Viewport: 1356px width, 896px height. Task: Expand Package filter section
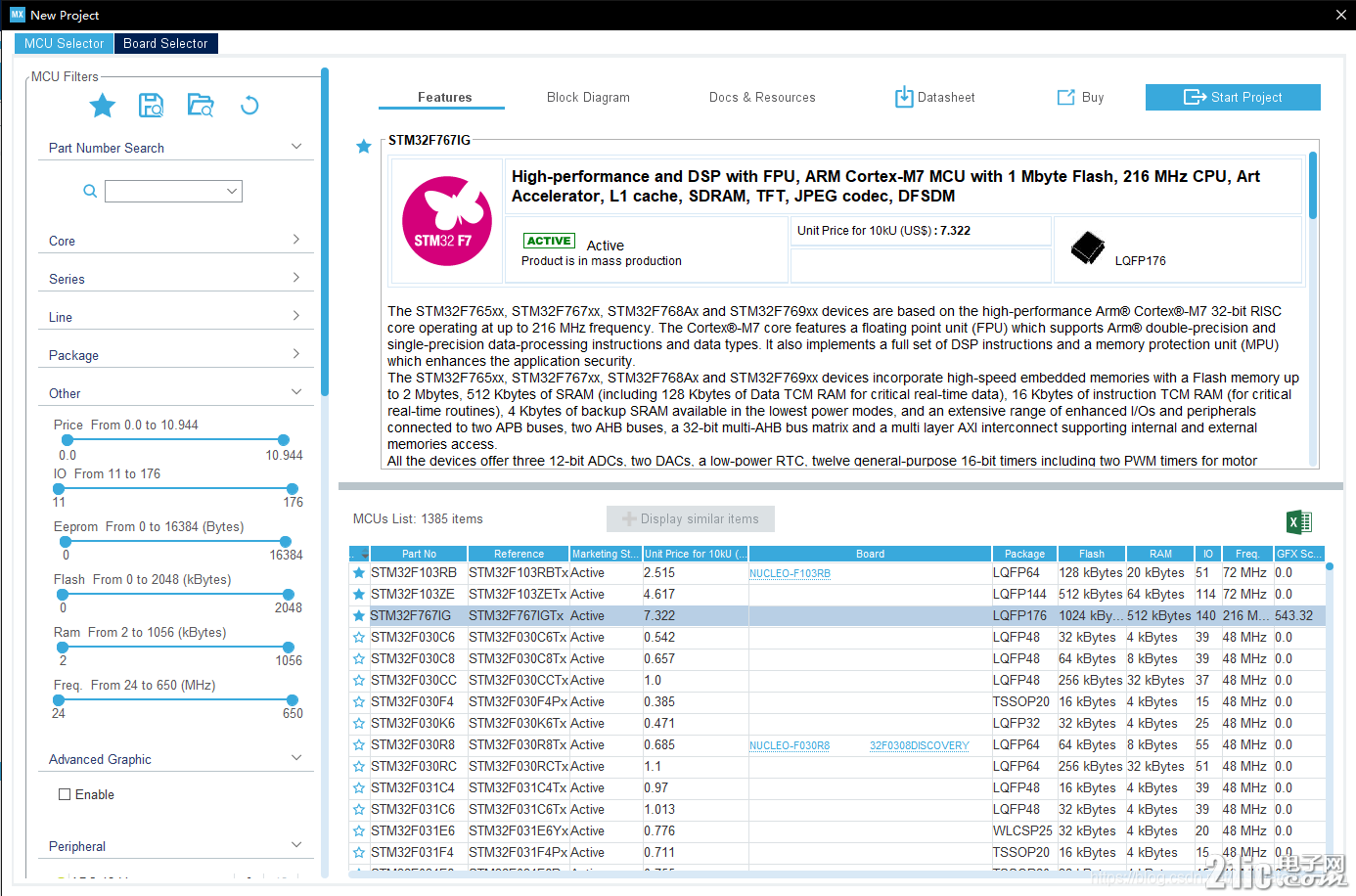coord(296,354)
